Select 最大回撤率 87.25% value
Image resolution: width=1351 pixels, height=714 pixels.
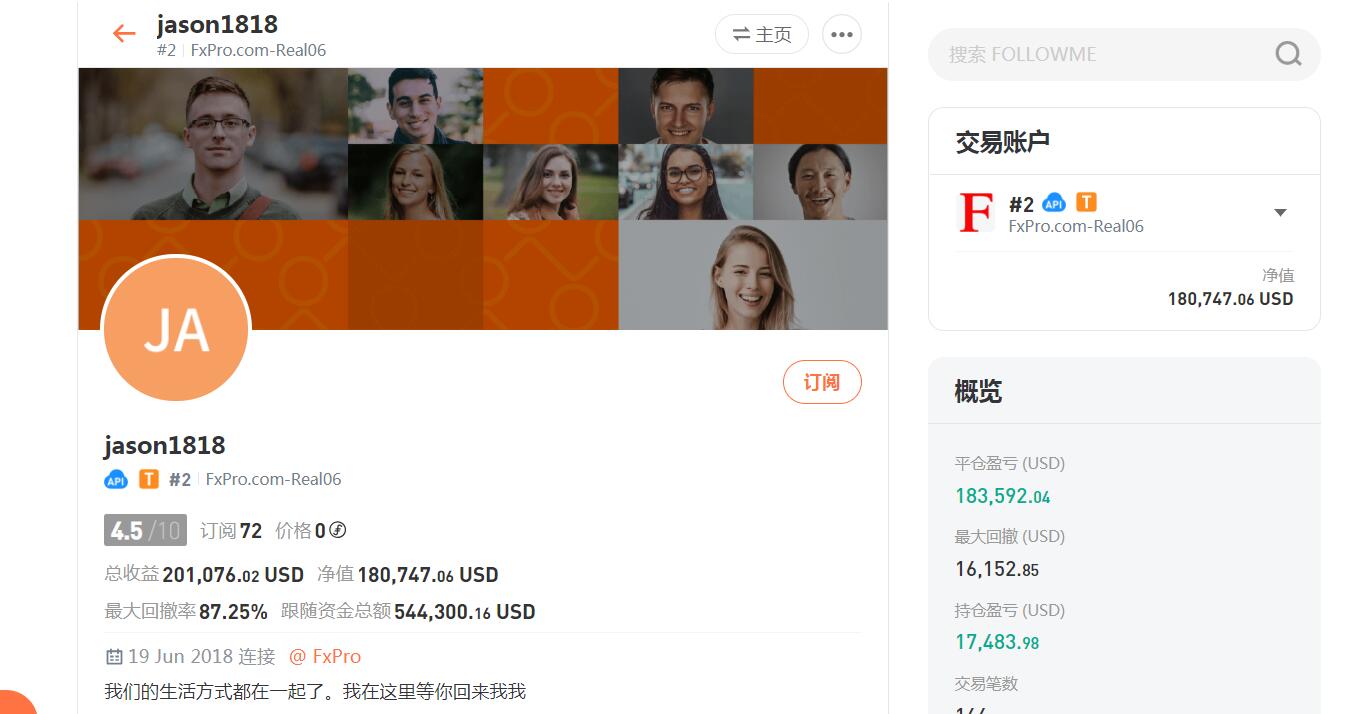coord(186,611)
